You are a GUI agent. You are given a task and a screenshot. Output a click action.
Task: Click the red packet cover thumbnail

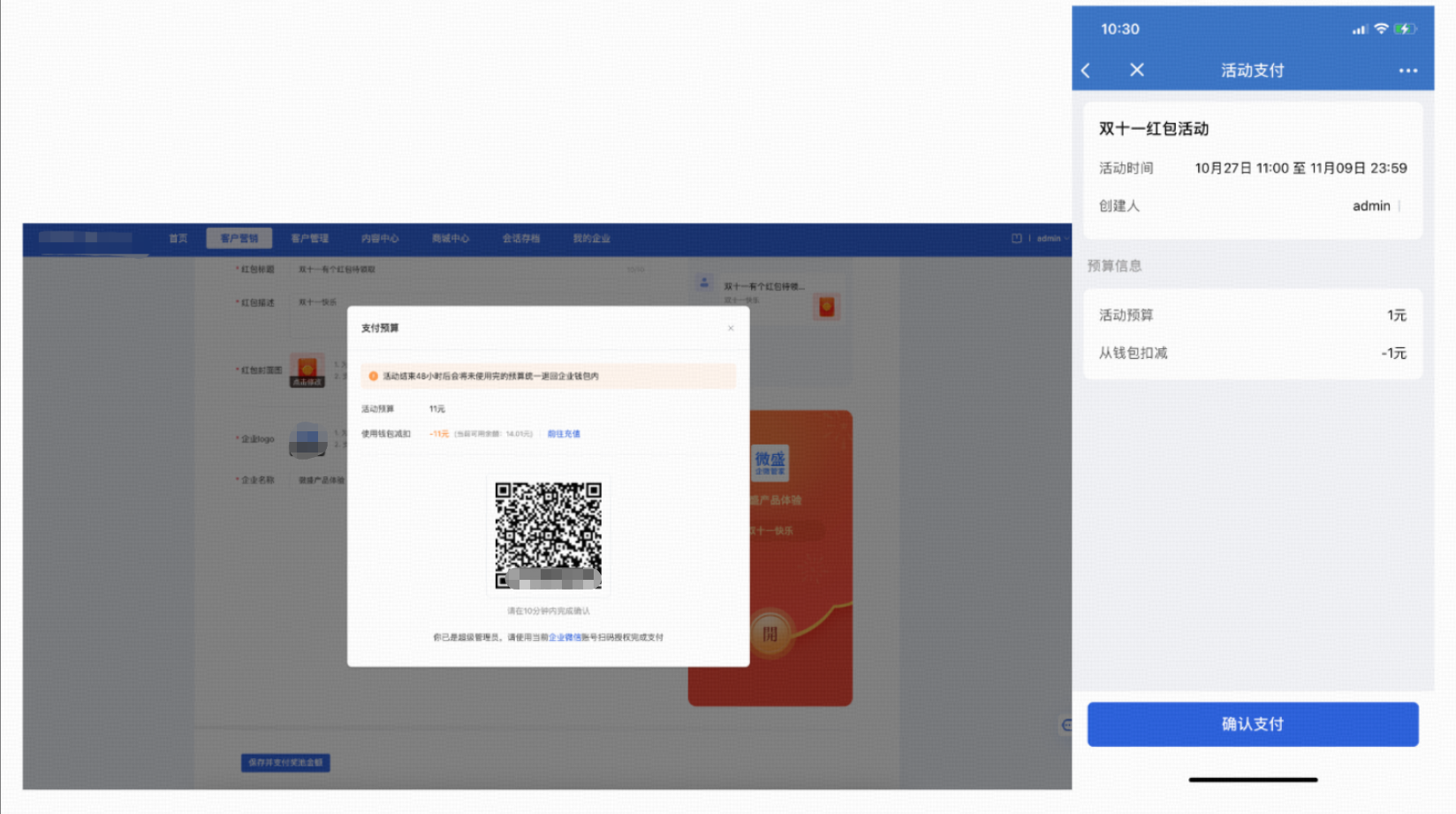tap(307, 370)
